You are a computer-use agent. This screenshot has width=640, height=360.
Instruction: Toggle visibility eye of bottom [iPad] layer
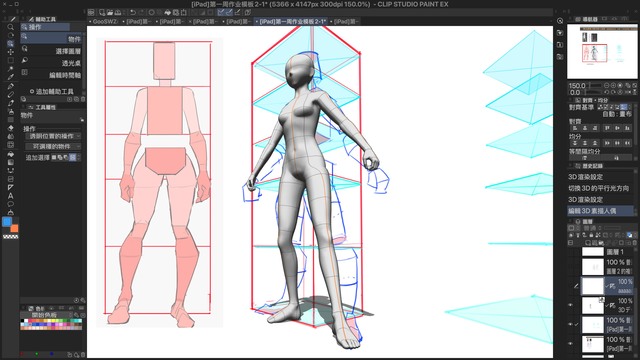(x=571, y=344)
